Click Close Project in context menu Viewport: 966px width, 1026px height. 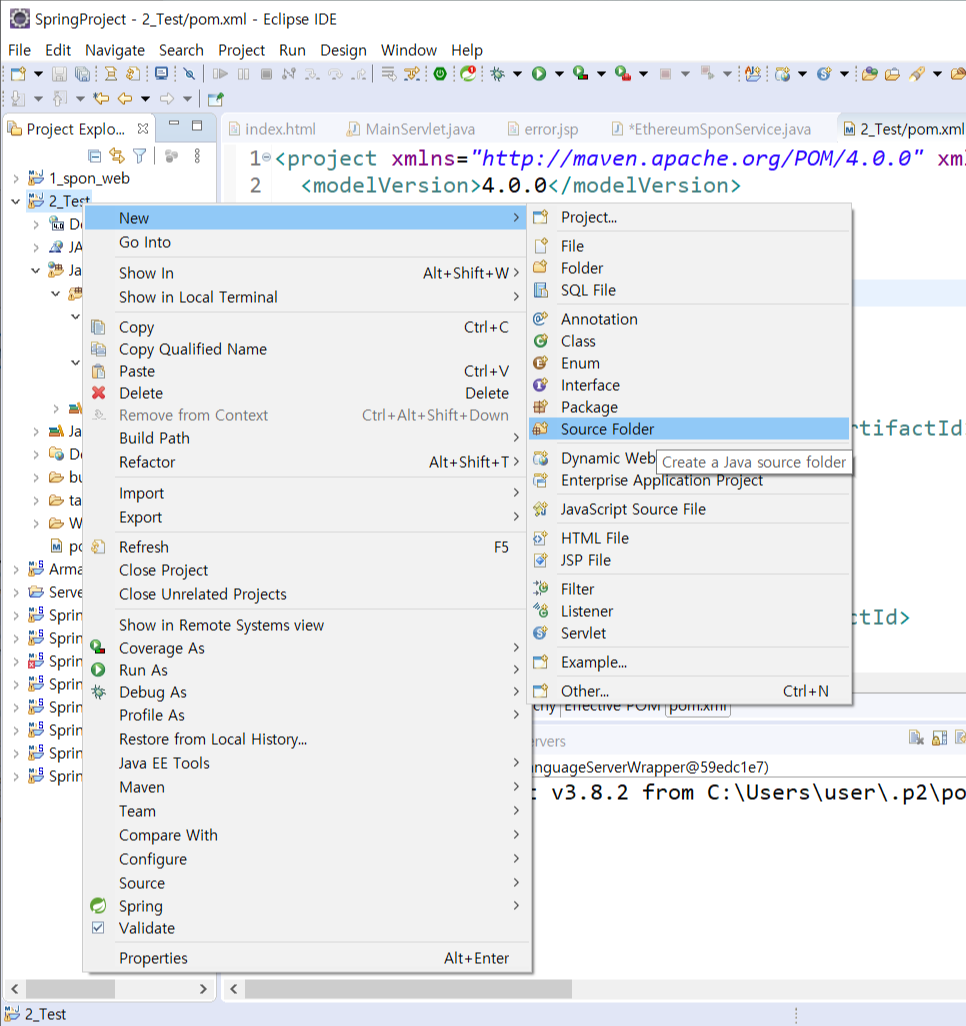(x=306, y=571)
